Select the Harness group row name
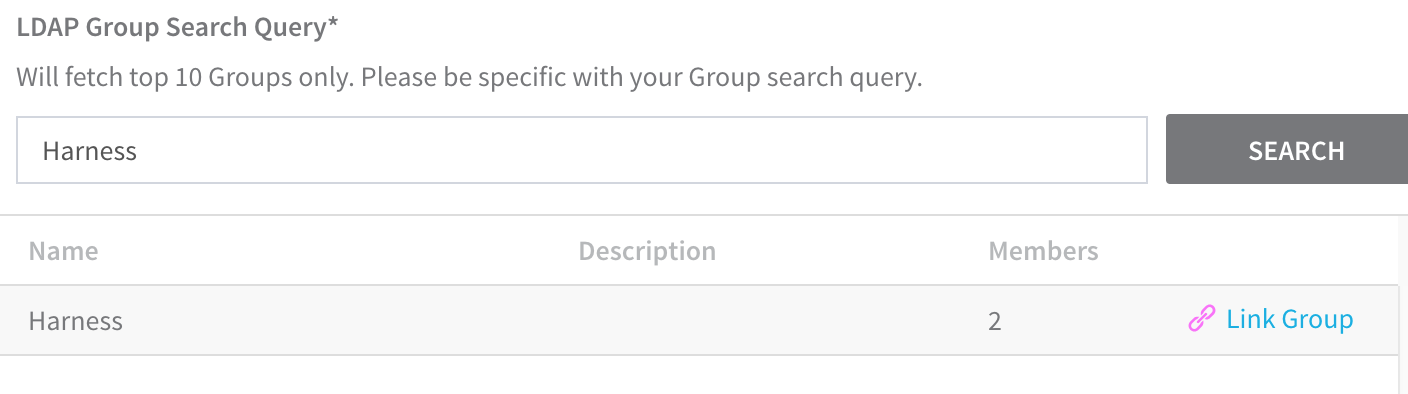This screenshot has height=394, width=1408. coord(76,321)
